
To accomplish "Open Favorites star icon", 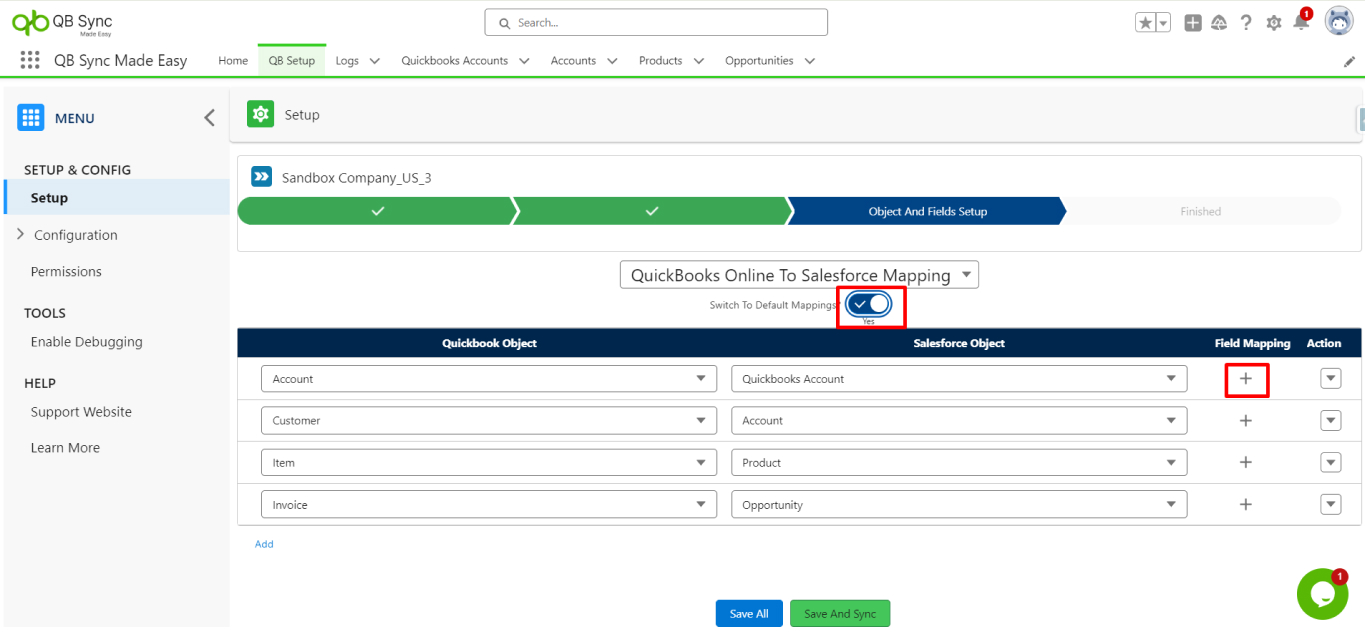I will 1145,22.
